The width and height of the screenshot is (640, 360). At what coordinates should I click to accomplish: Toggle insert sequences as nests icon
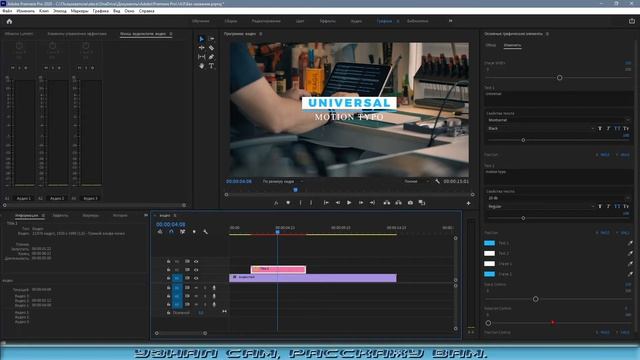pos(160,232)
